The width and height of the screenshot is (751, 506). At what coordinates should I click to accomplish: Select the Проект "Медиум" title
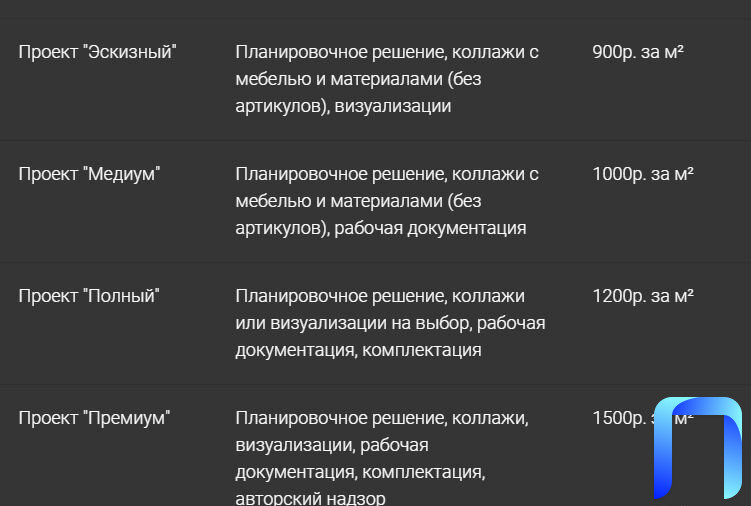[x=89, y=174]
